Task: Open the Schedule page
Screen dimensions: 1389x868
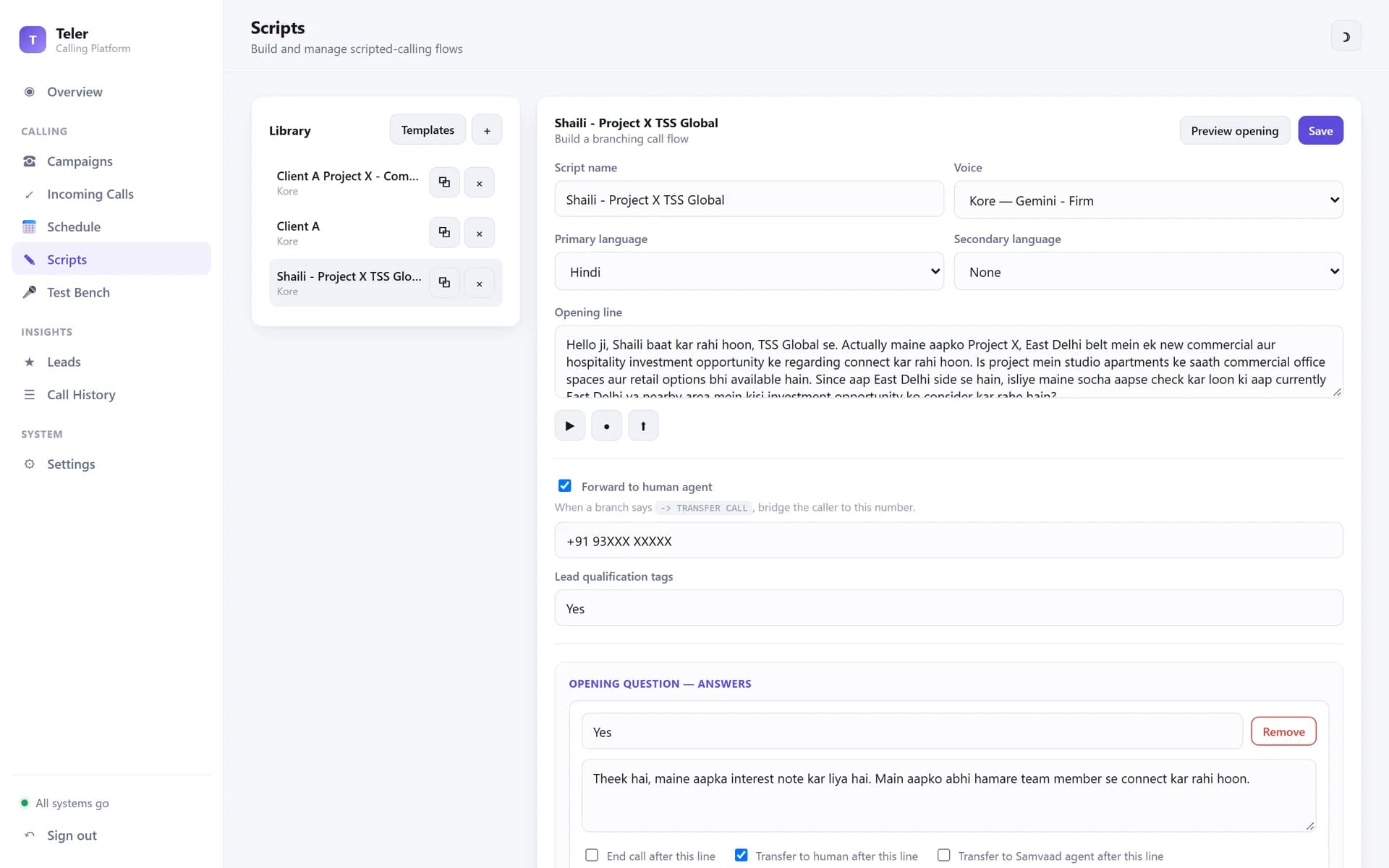Action: 111,226
